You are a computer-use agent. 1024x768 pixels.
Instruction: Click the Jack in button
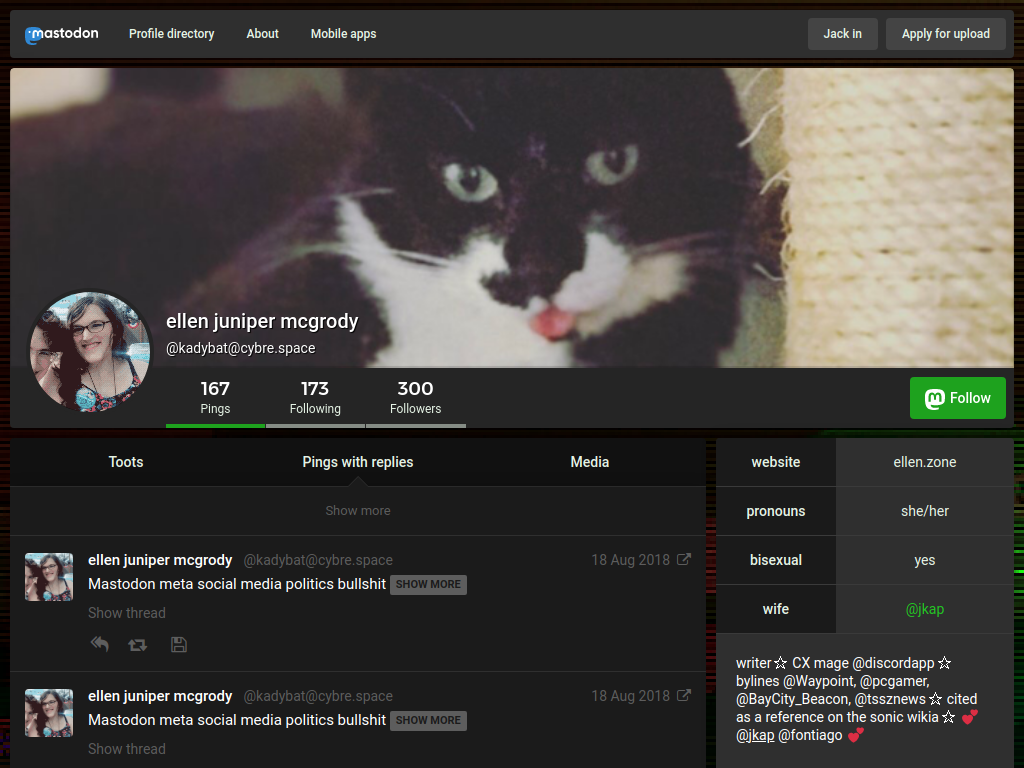842,34
